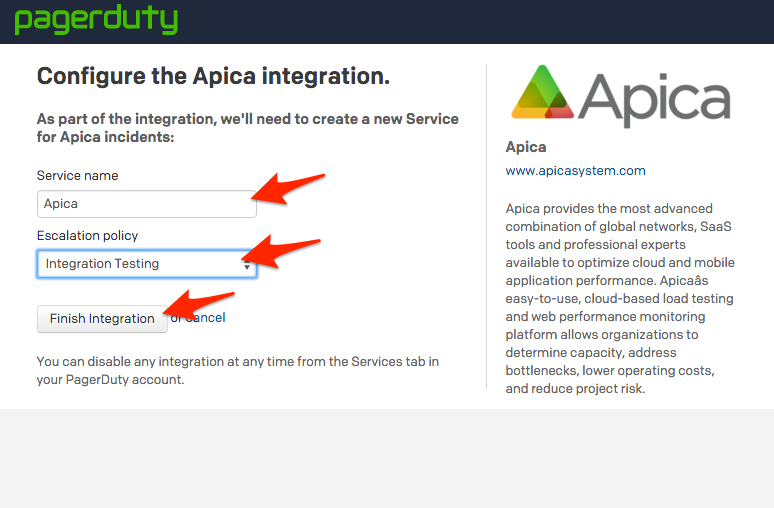Screen dimensions: 774x508
Task: Click the gray Apica wordmark in logo
Action: pos(654,100)
